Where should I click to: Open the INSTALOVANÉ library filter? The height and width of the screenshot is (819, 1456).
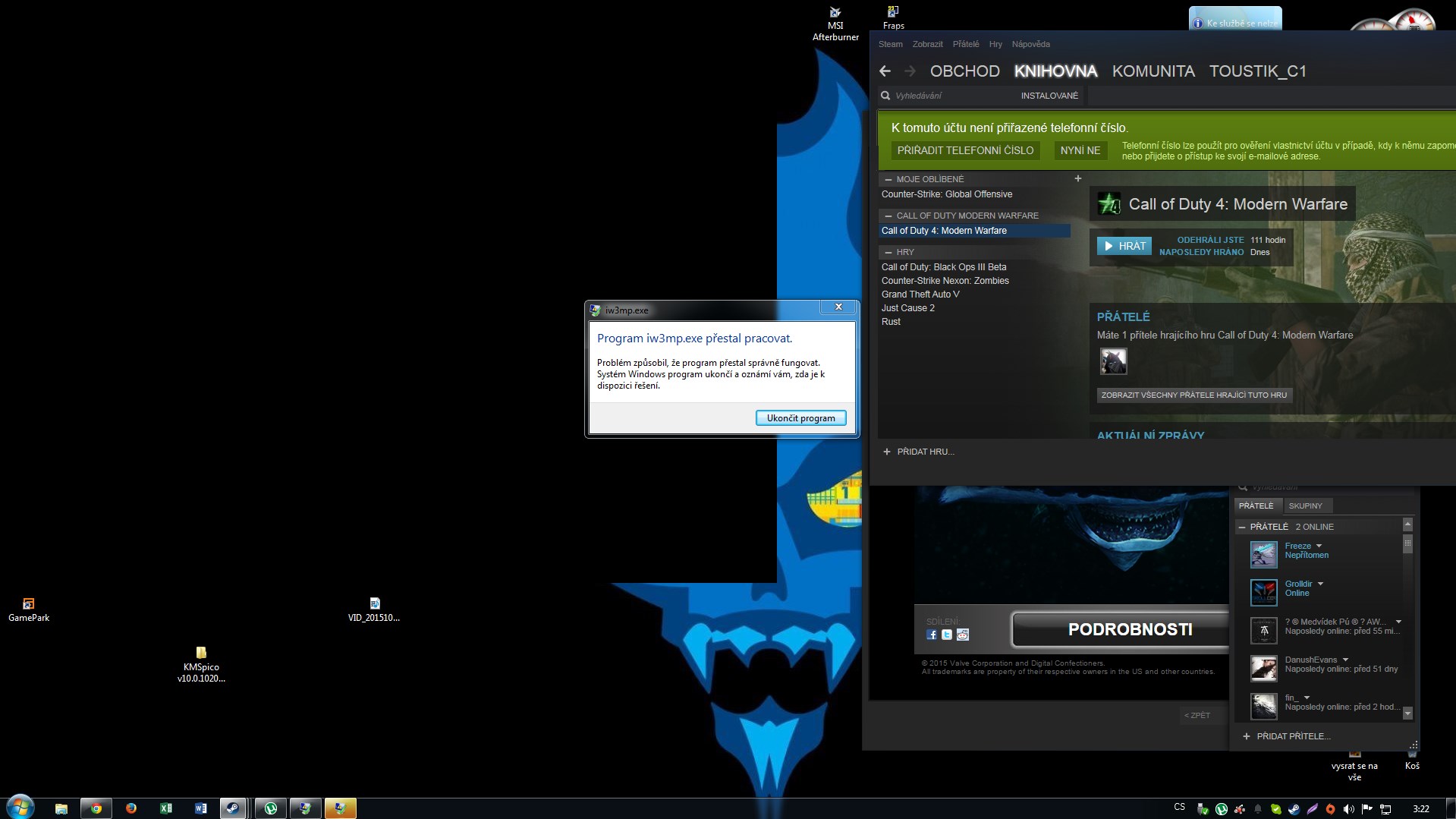point(1049,96)
